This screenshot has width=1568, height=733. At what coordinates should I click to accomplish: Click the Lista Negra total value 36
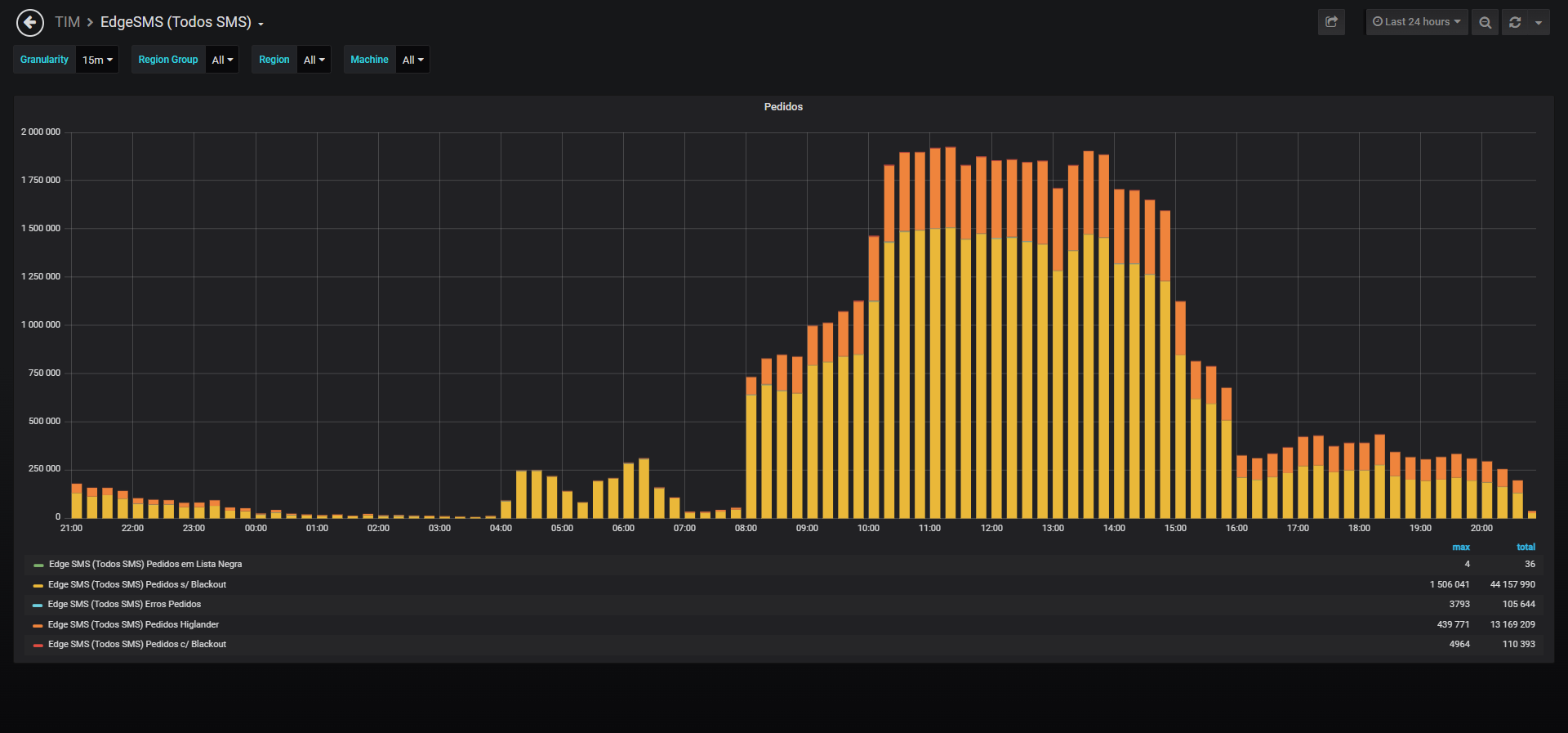pyautogui.click(x=1530, y=564)
